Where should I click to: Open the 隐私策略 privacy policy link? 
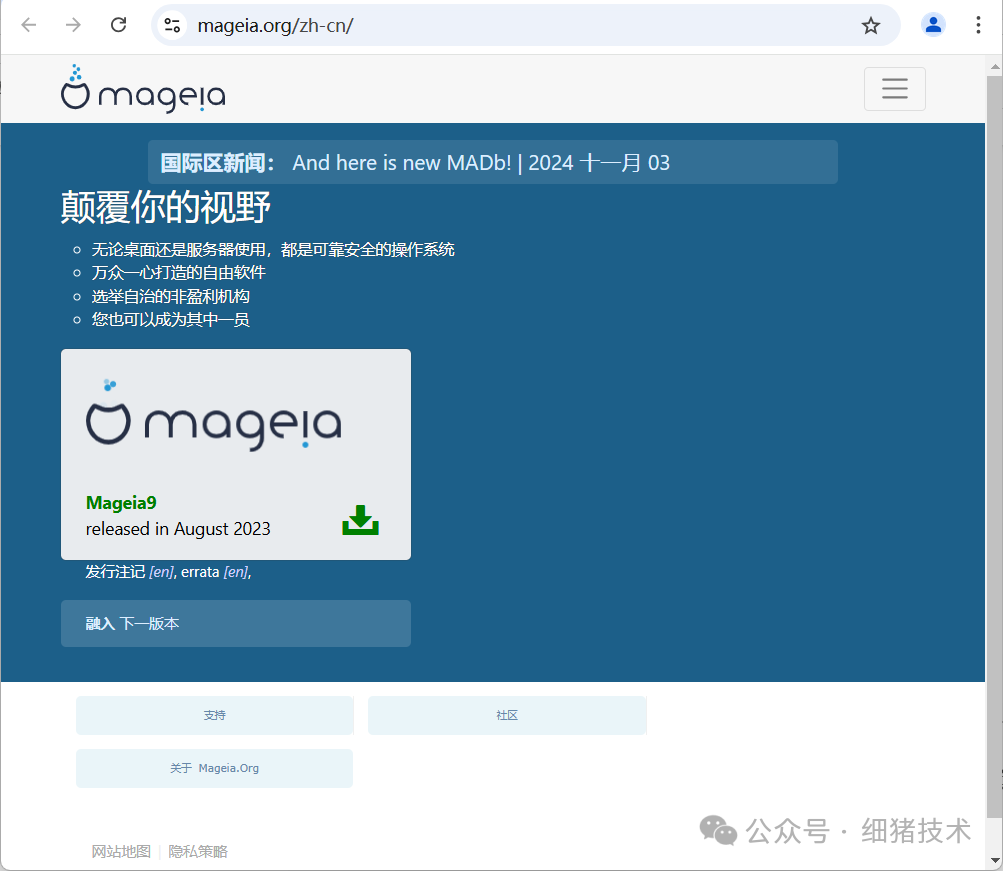(x=197, y=851)
